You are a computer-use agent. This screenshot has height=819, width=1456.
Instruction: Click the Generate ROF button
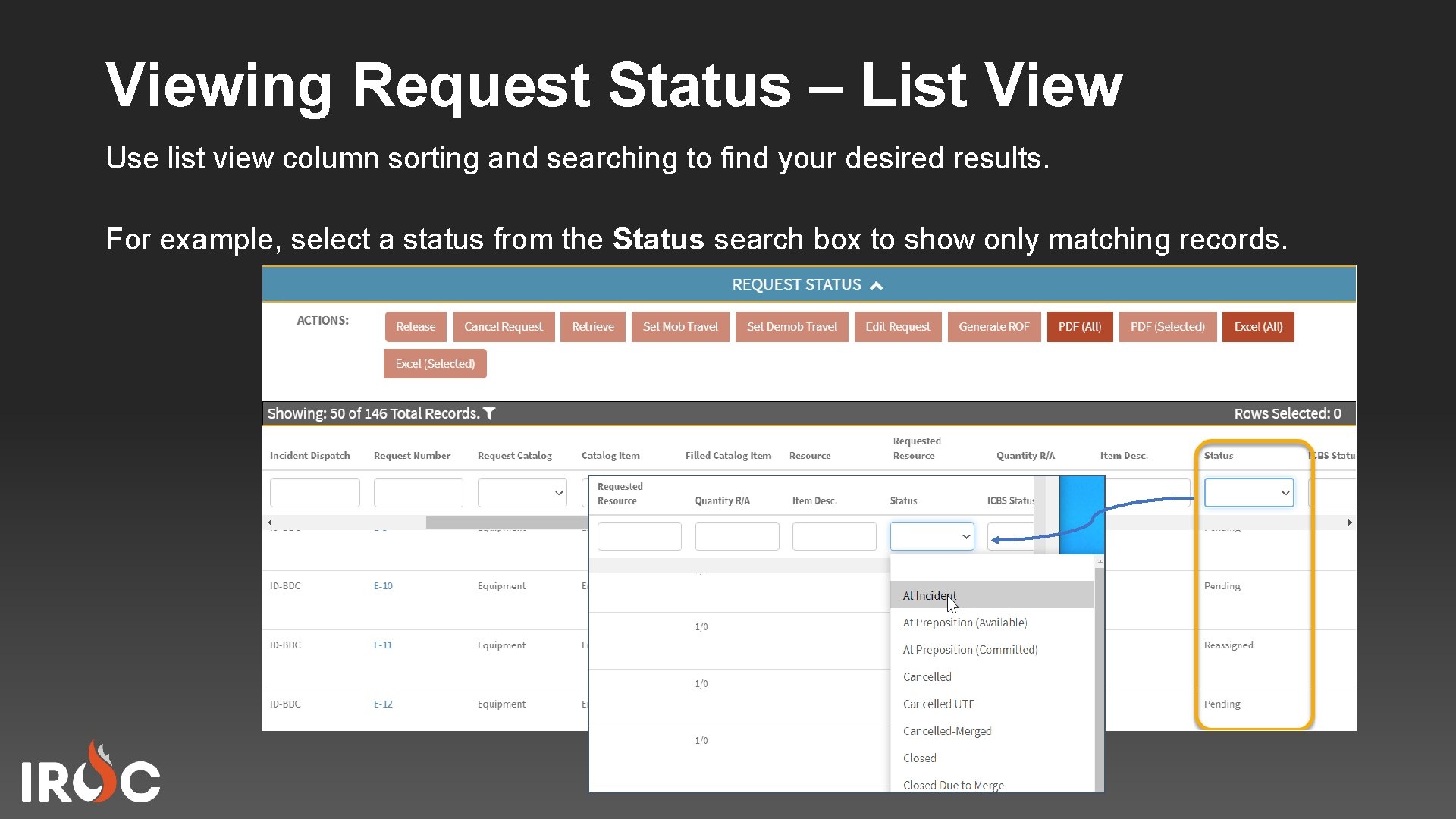point(993,326)
